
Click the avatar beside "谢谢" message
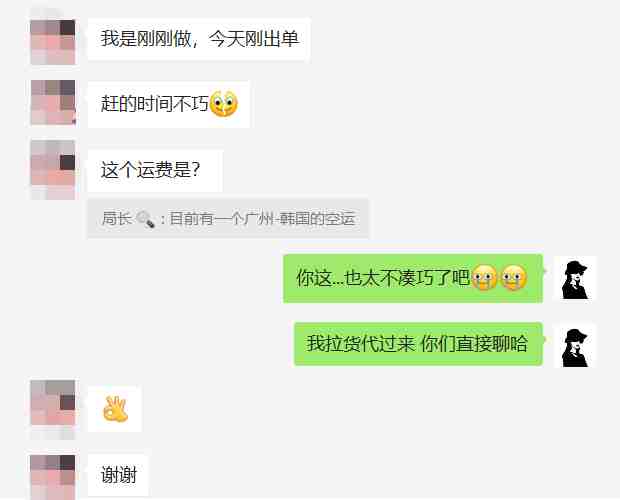(53, 477)
